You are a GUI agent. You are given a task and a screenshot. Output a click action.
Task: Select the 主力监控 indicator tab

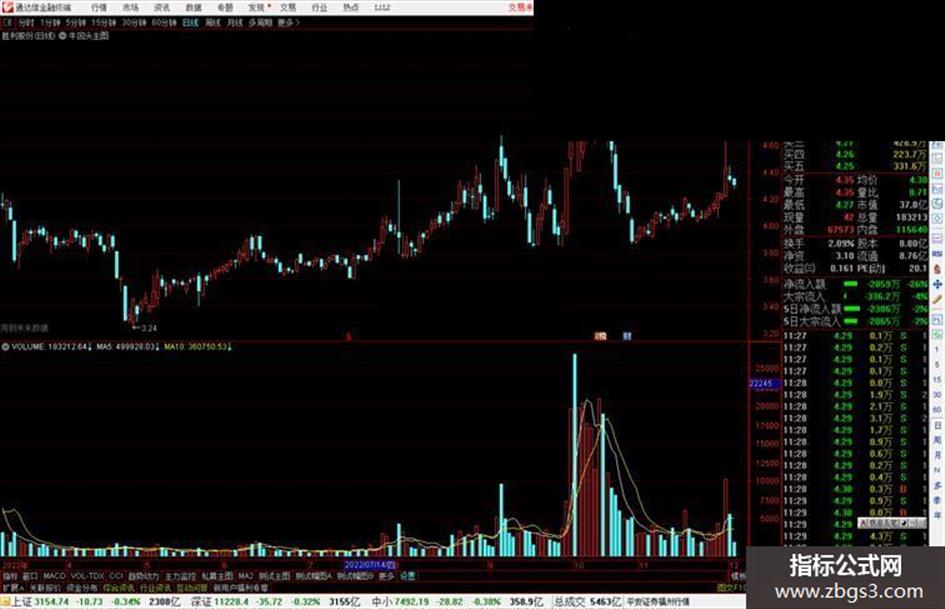point(180,576)
